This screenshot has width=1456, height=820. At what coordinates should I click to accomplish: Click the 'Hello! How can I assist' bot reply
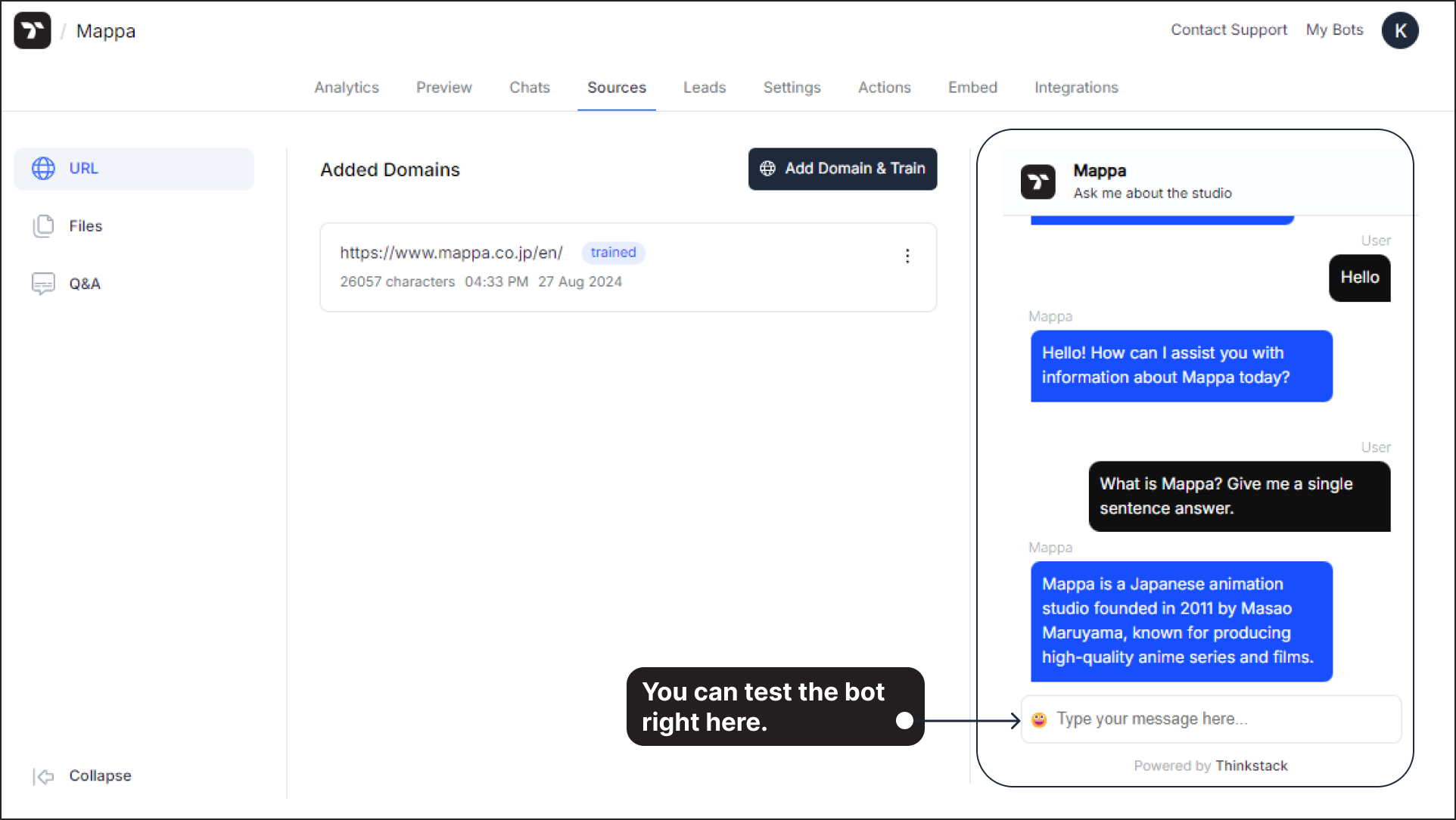(1181, 366)
